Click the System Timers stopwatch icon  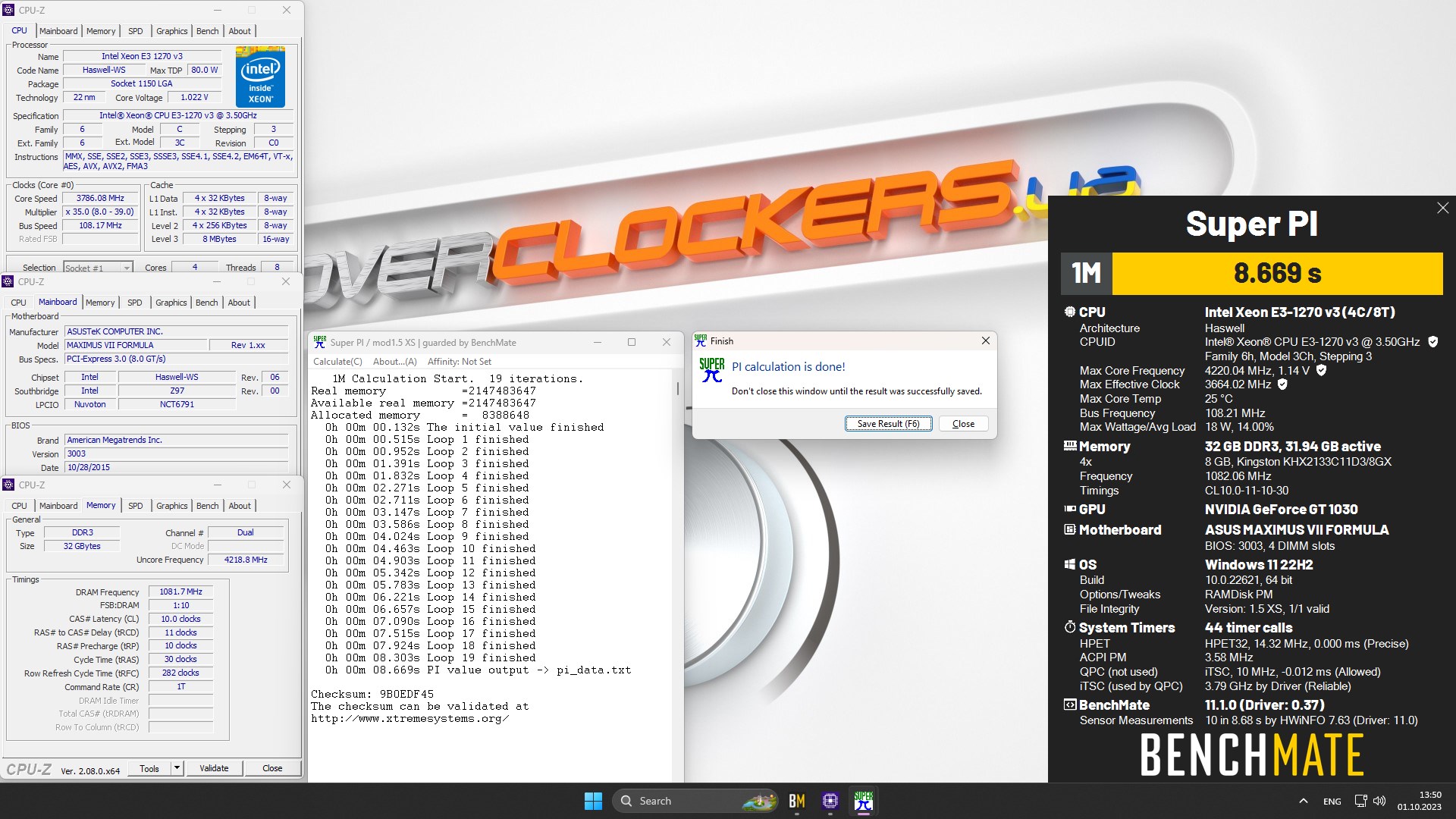(x=1069, y=627)
